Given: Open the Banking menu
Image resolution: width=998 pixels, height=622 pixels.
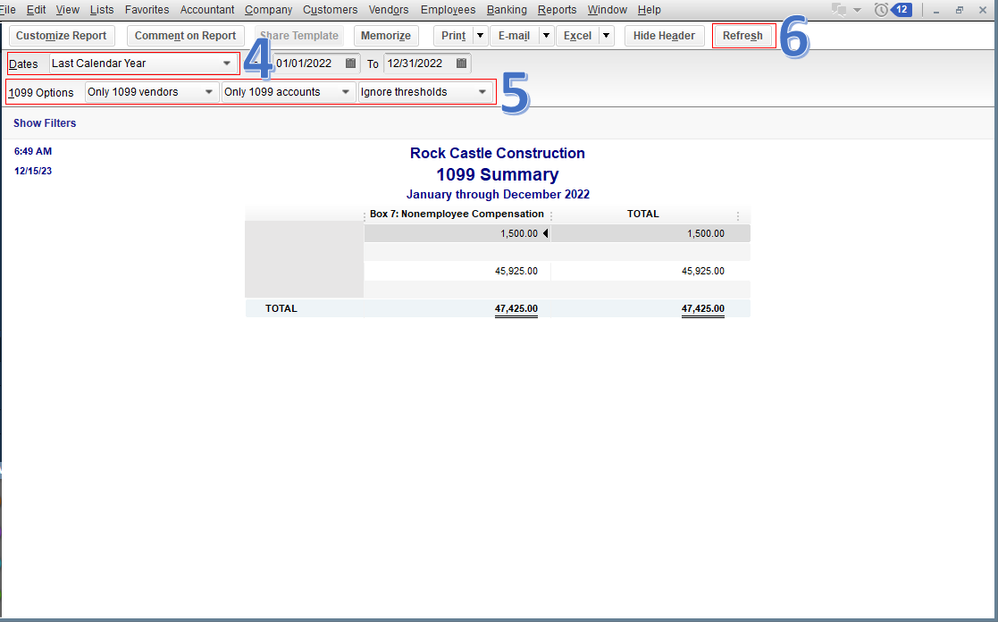Looking at the screenshot, I should pos(507,10).
